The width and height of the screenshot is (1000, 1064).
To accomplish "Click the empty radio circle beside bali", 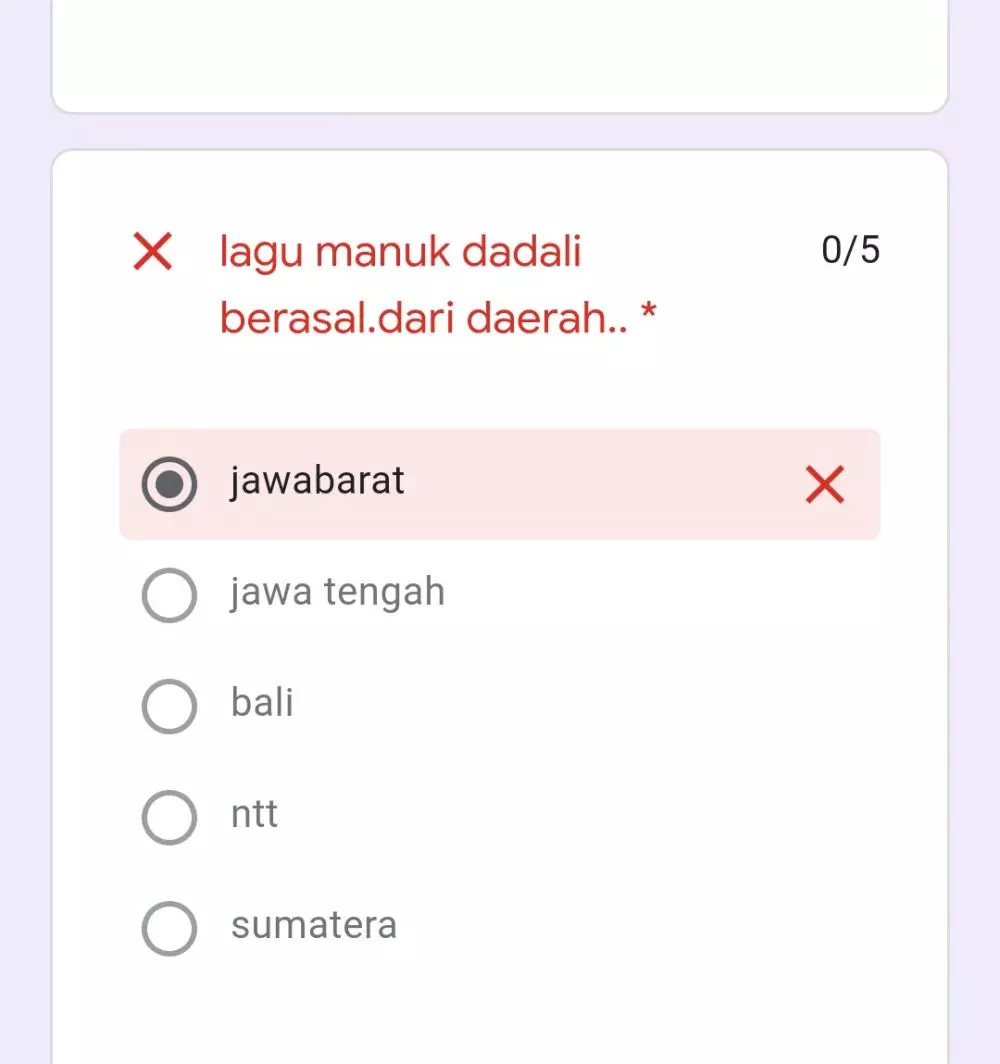I will [169, 707].
